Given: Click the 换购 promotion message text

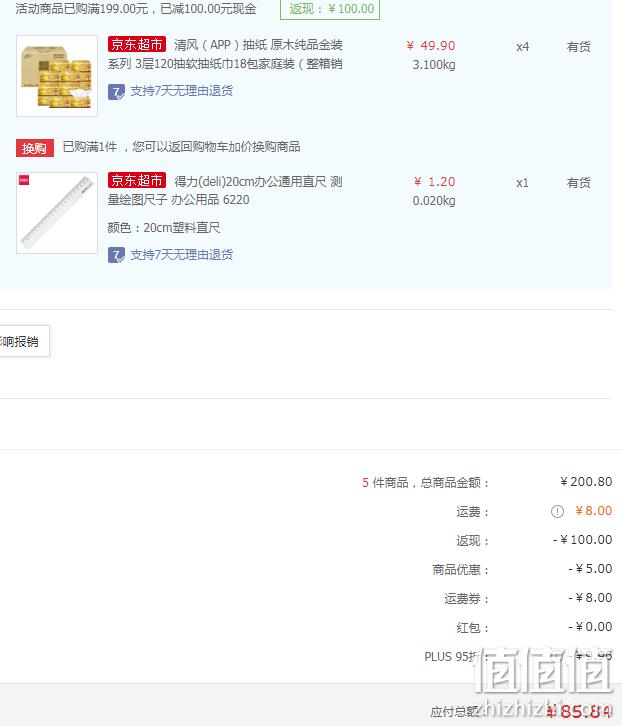Looking at the screenshot, I should (182, 147).
